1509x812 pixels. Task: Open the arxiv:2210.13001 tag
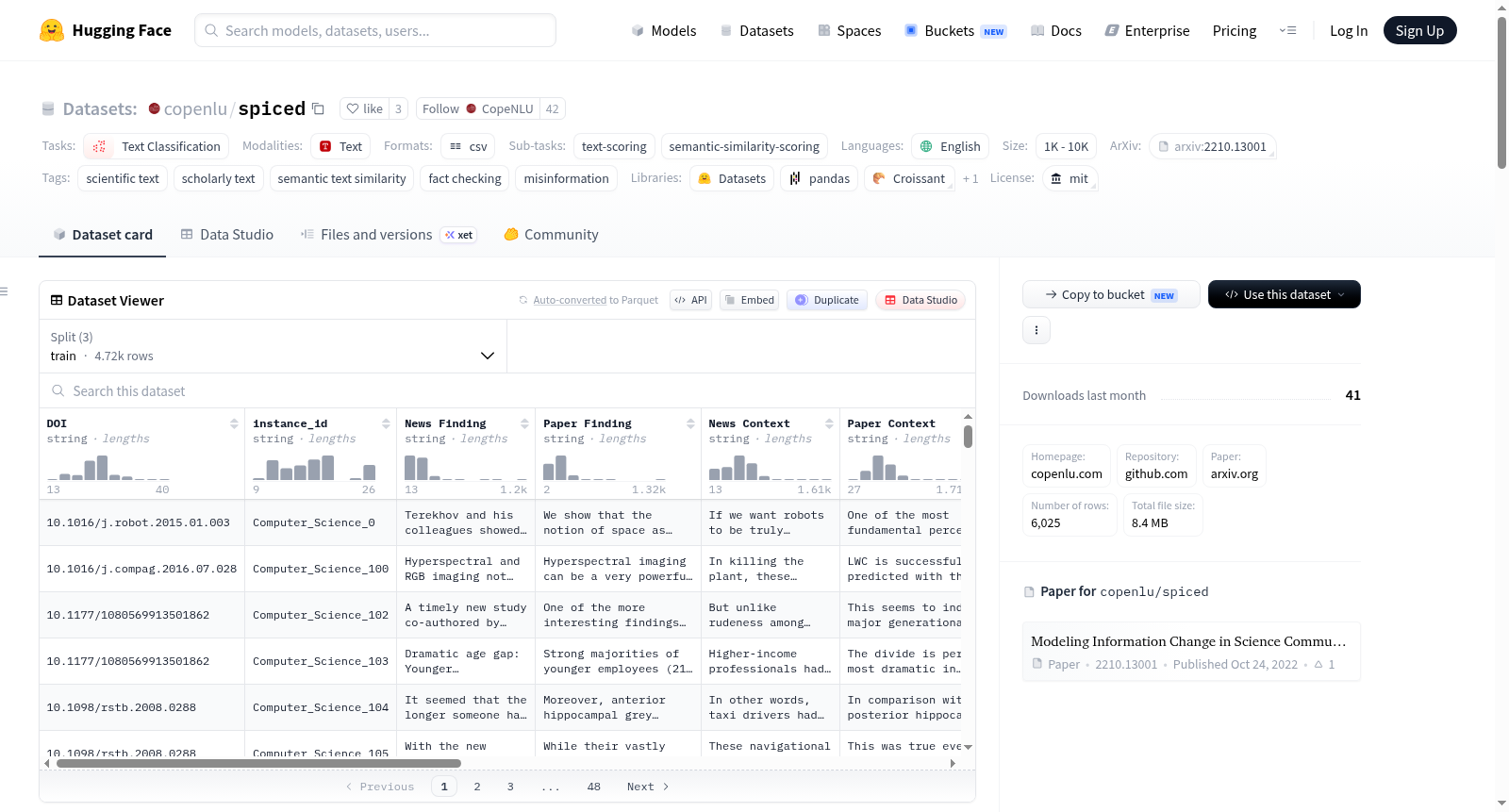[1212, 146]
